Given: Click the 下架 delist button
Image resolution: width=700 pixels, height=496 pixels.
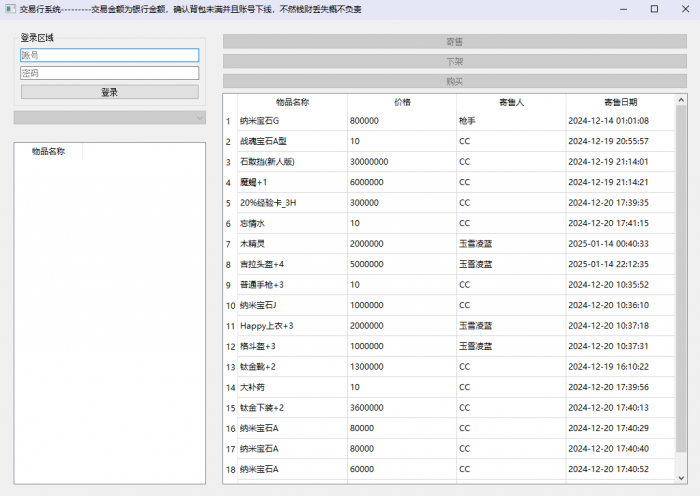Looking at the screenshot, I should pos(454,61).
